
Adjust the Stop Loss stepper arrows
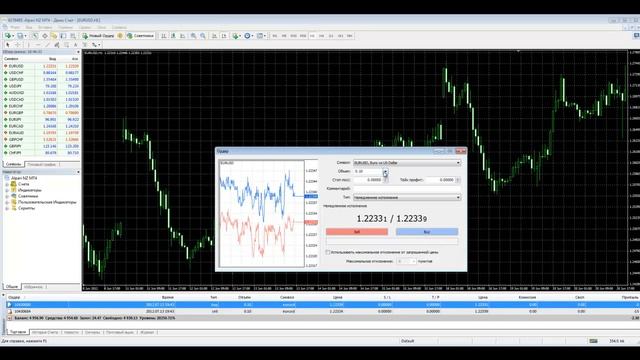coord(385,180)
